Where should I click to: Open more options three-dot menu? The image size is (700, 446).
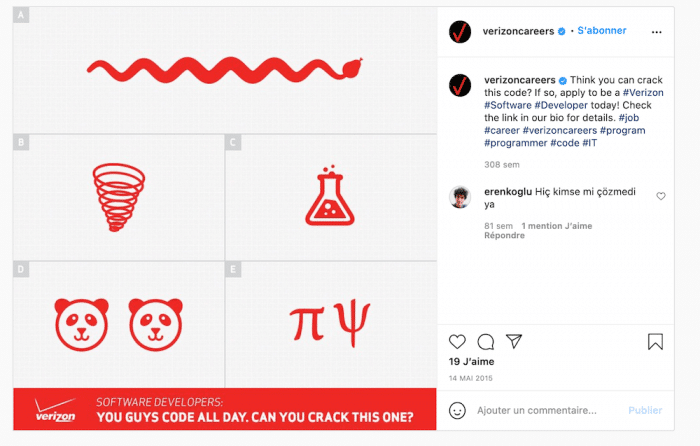[657, 32]
